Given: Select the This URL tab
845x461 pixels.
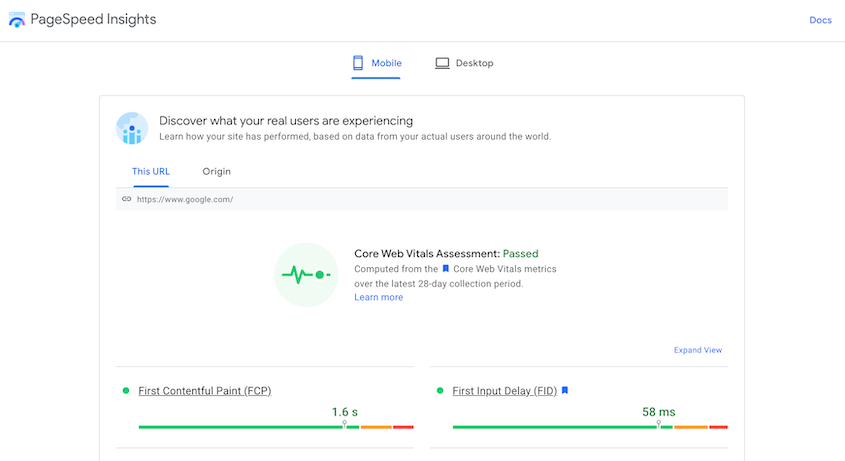Looking at the screenshot, I should point(151,171).
